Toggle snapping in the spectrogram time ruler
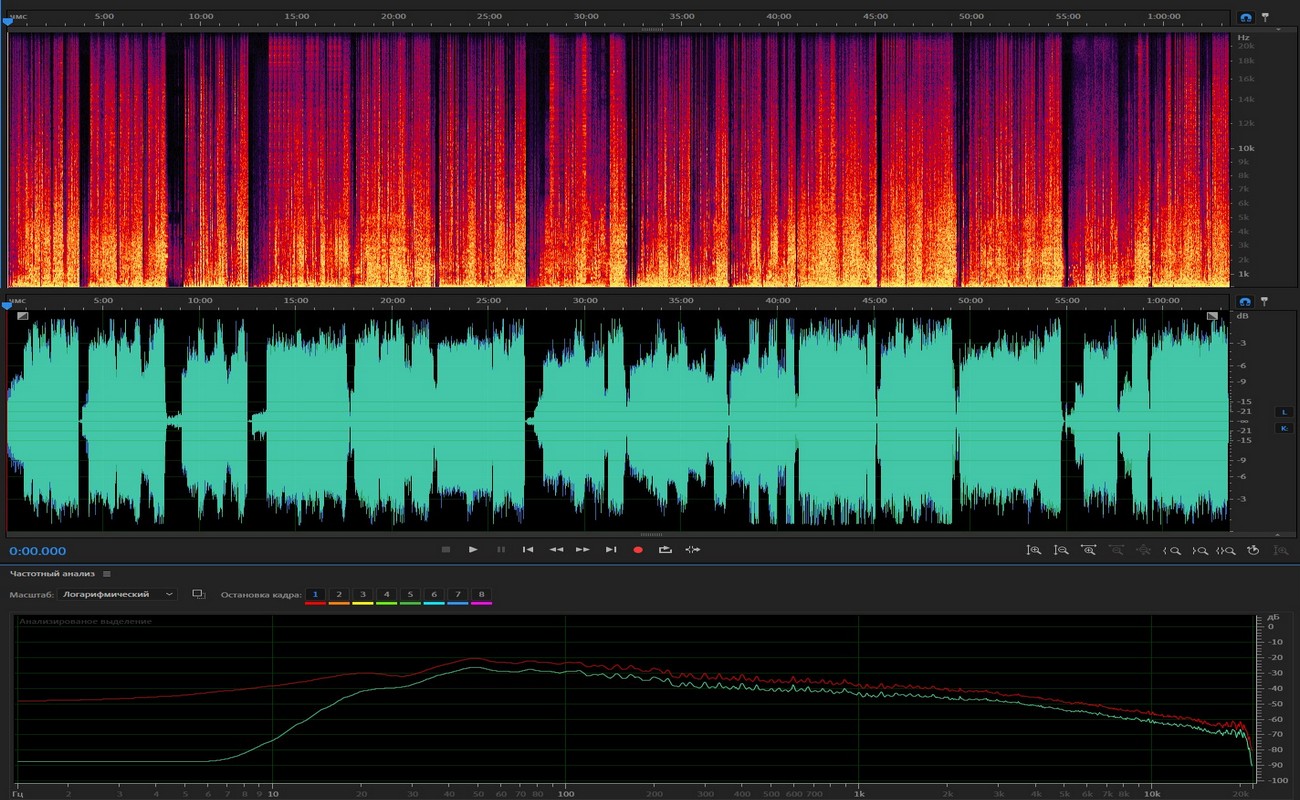Screen dimensions: 1300x800 (x=1245, y=18)
